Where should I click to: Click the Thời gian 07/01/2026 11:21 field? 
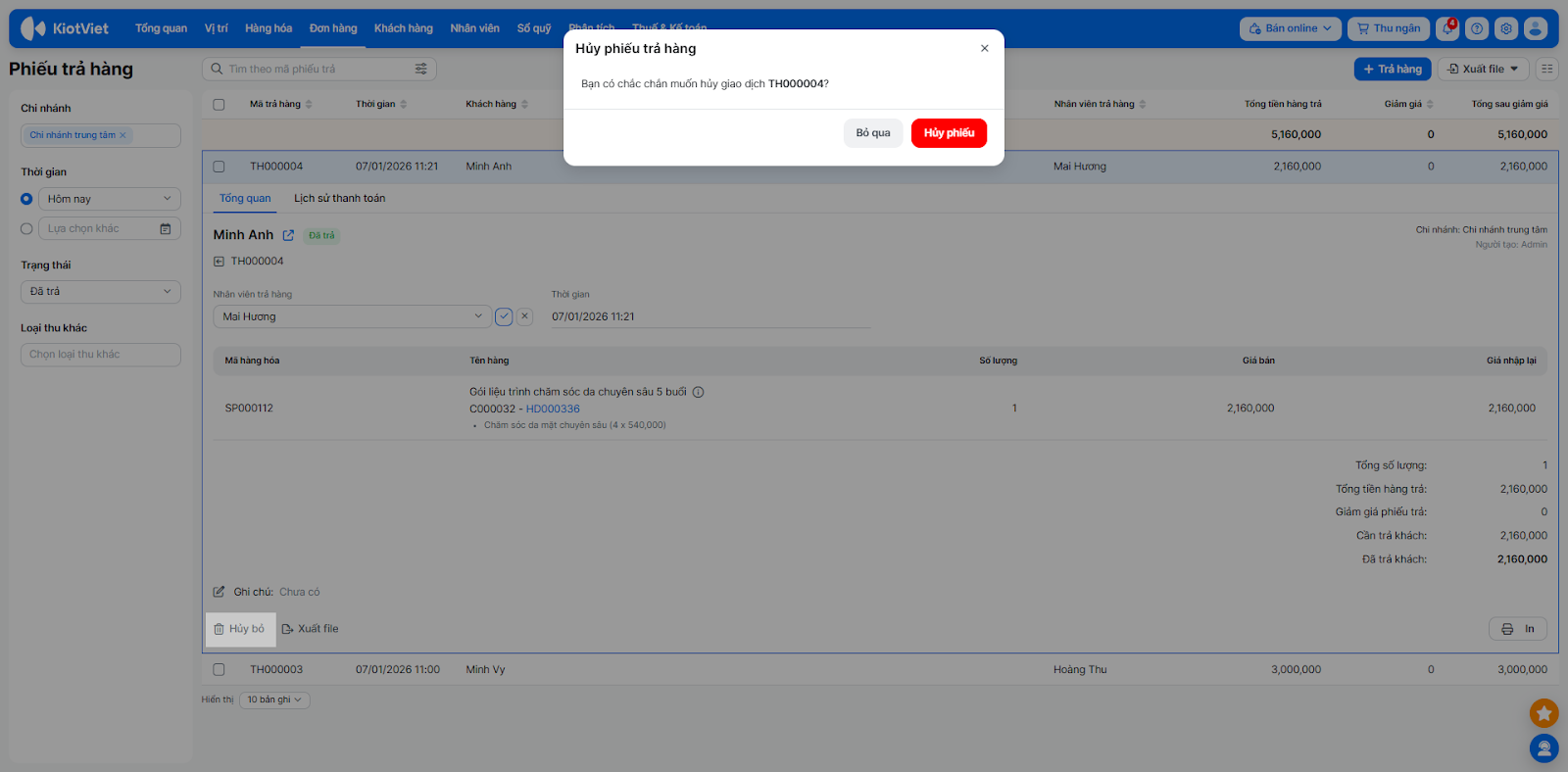[x=710, y=316]
